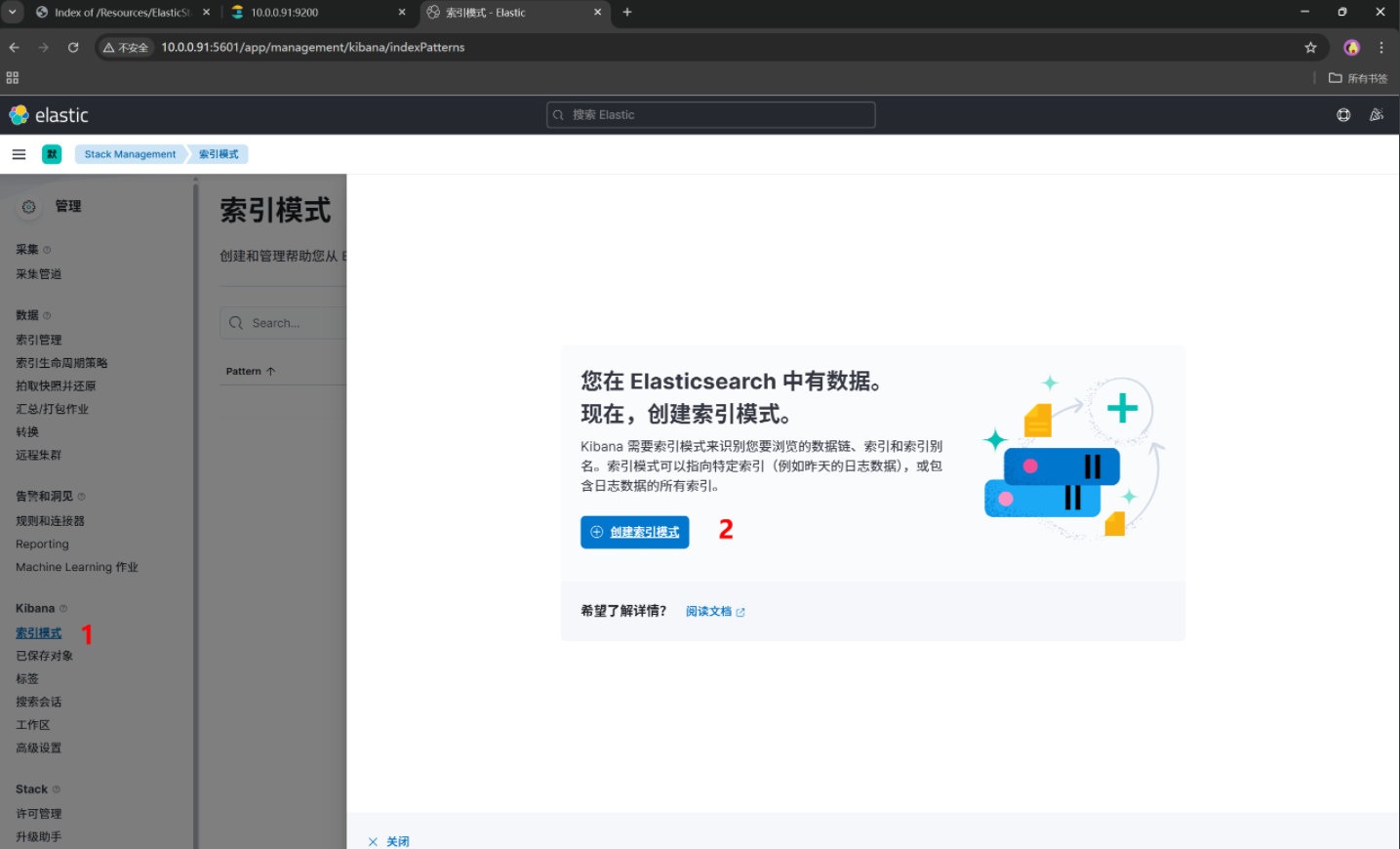Open 规则和连接器 in the sidebar
The width and height of the screenshot is (1400, 849).
tap(50, 521)
